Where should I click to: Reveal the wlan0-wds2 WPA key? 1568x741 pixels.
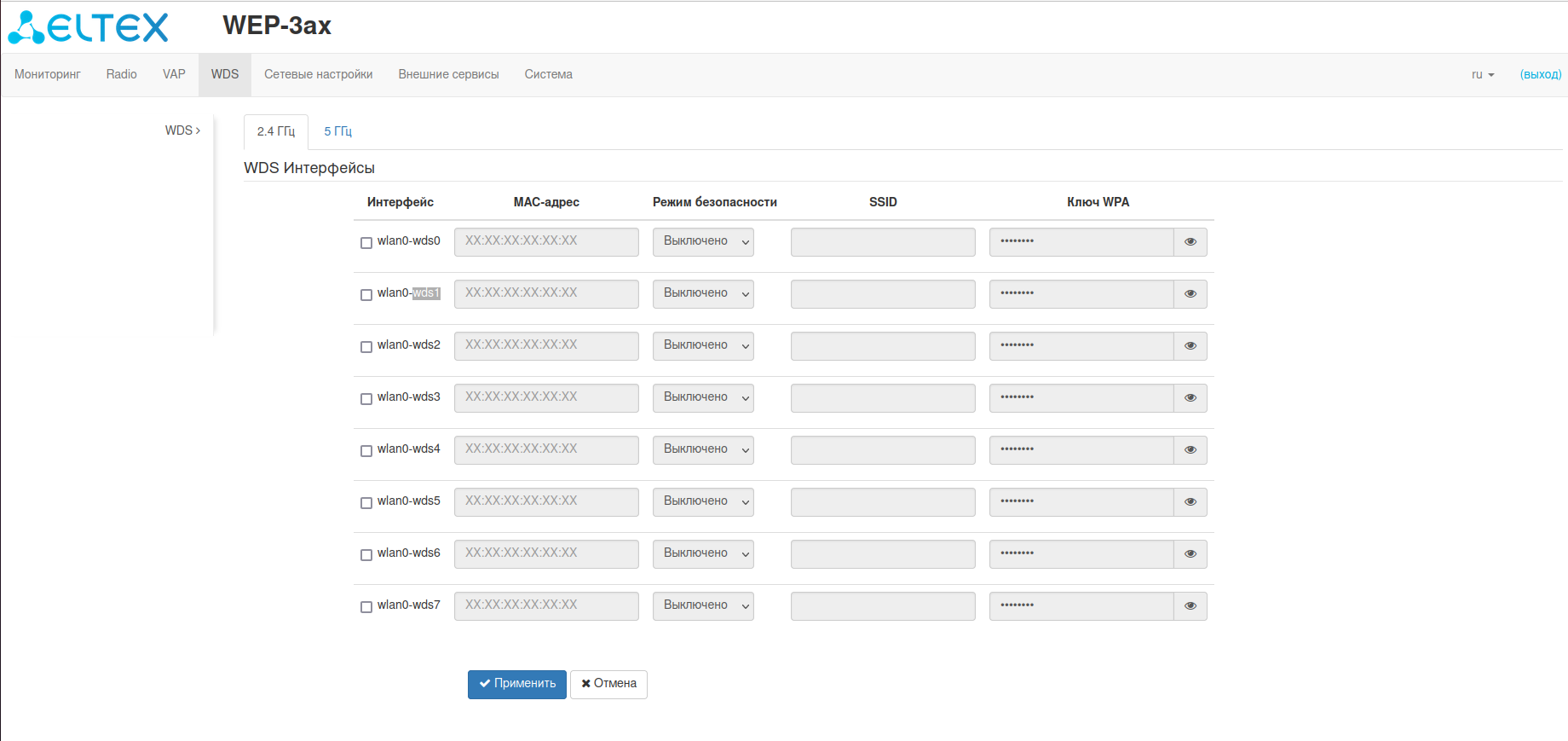[x=1190, y=346]
